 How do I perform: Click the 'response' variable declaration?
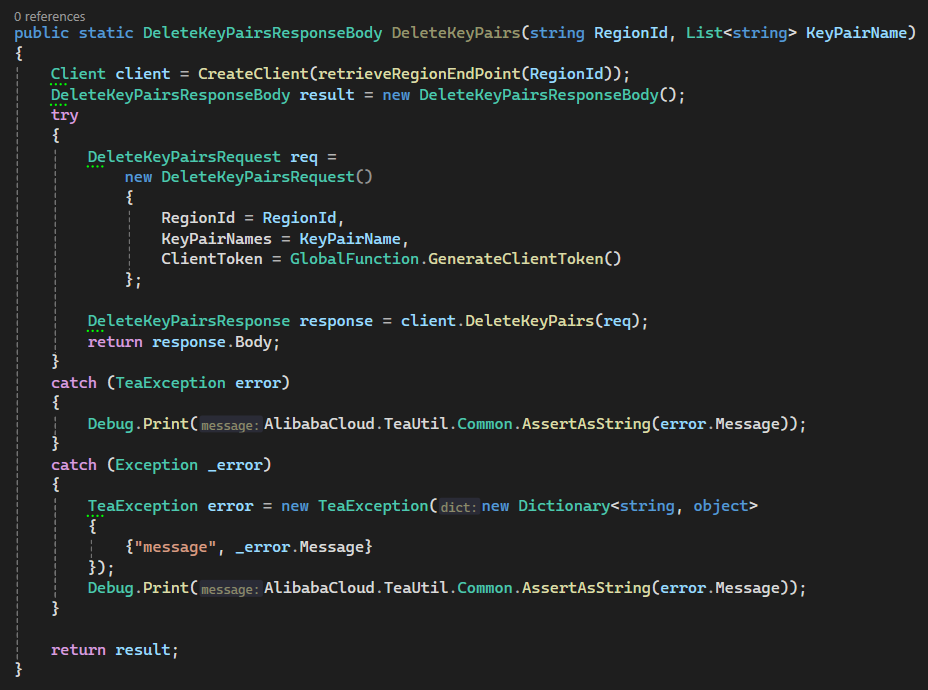tap(336, 321)
